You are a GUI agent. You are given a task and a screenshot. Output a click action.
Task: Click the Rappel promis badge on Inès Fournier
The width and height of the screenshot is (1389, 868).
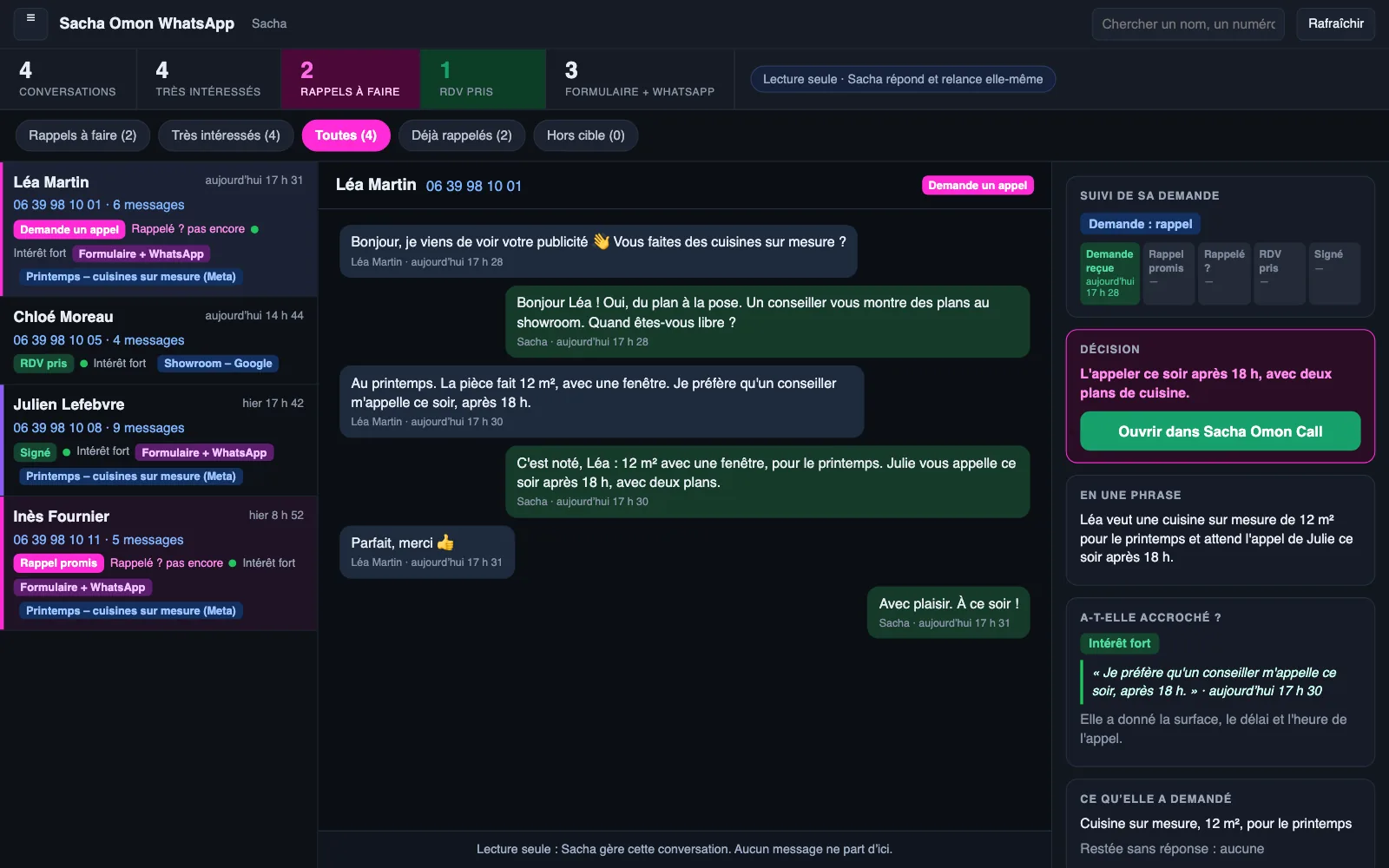tap(58, 563)
